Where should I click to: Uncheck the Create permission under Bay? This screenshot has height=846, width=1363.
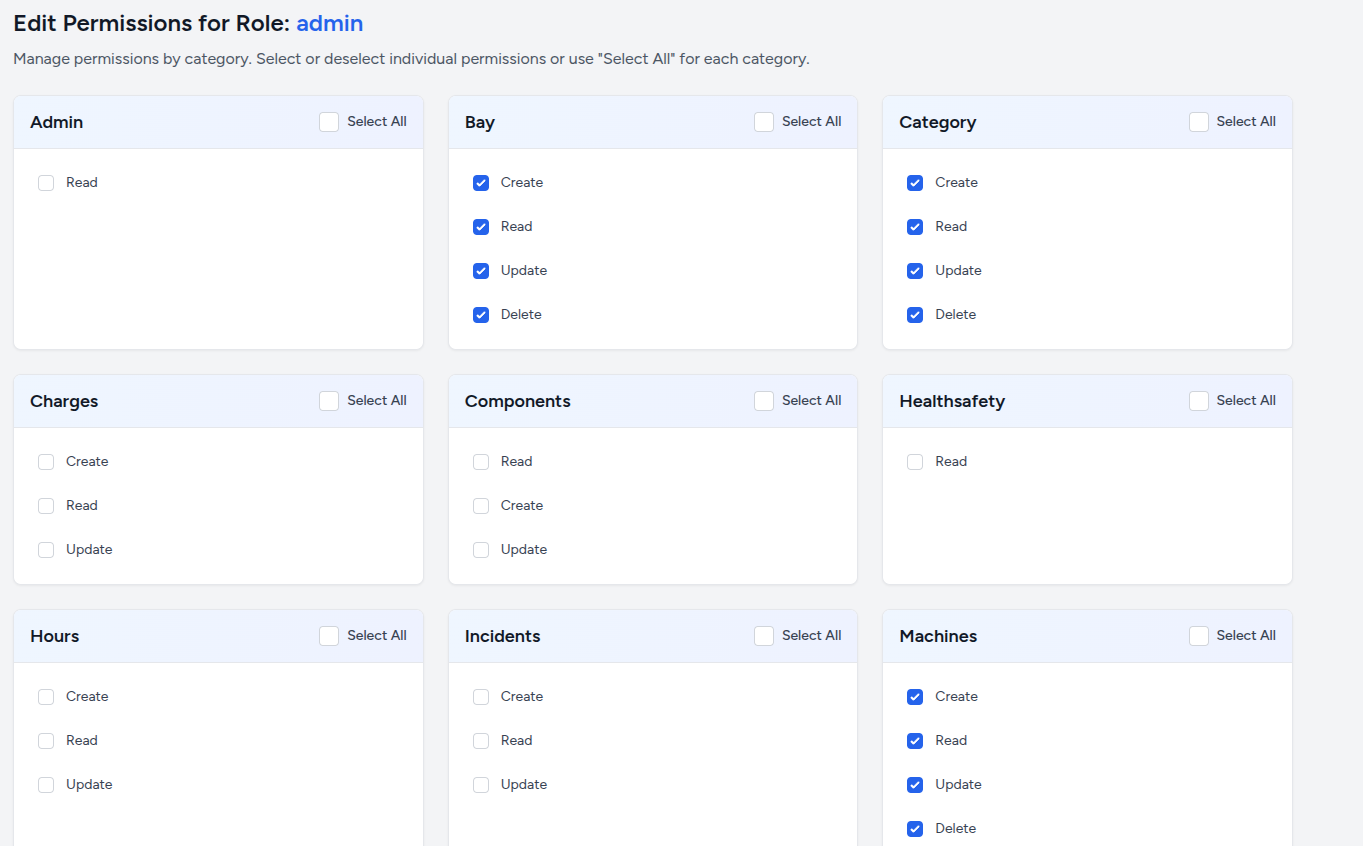pyautogui.click(x=481, y=182)
